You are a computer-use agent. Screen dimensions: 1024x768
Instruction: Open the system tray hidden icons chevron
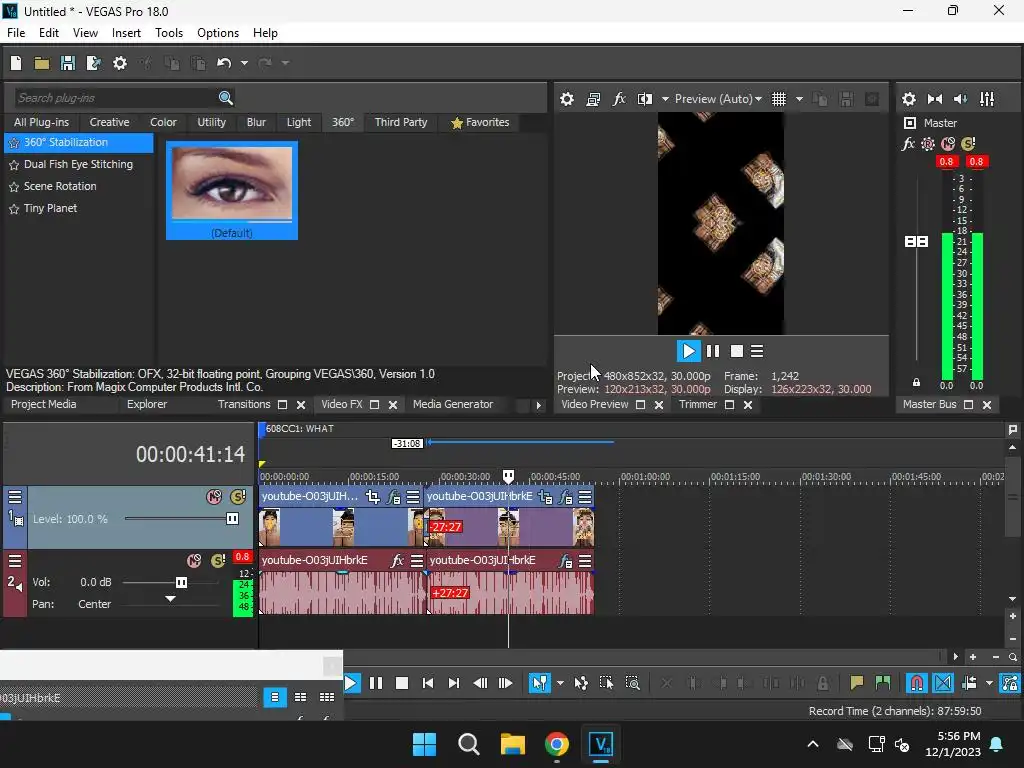(x=813, y=744)
